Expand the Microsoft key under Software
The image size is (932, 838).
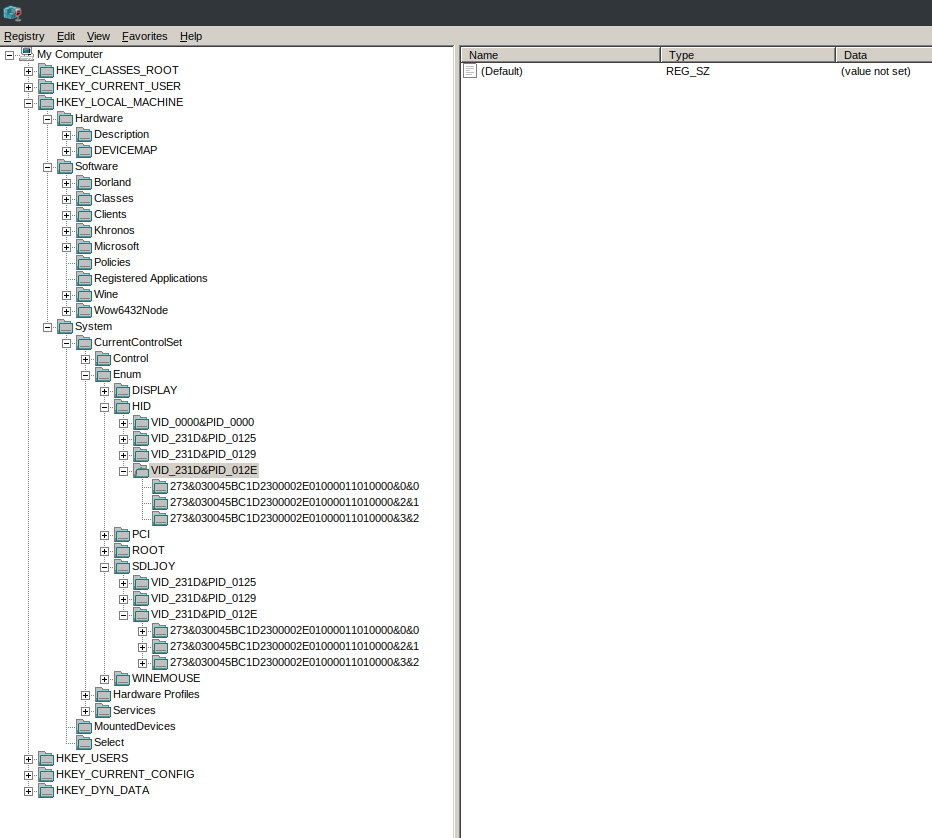[67, 246]
